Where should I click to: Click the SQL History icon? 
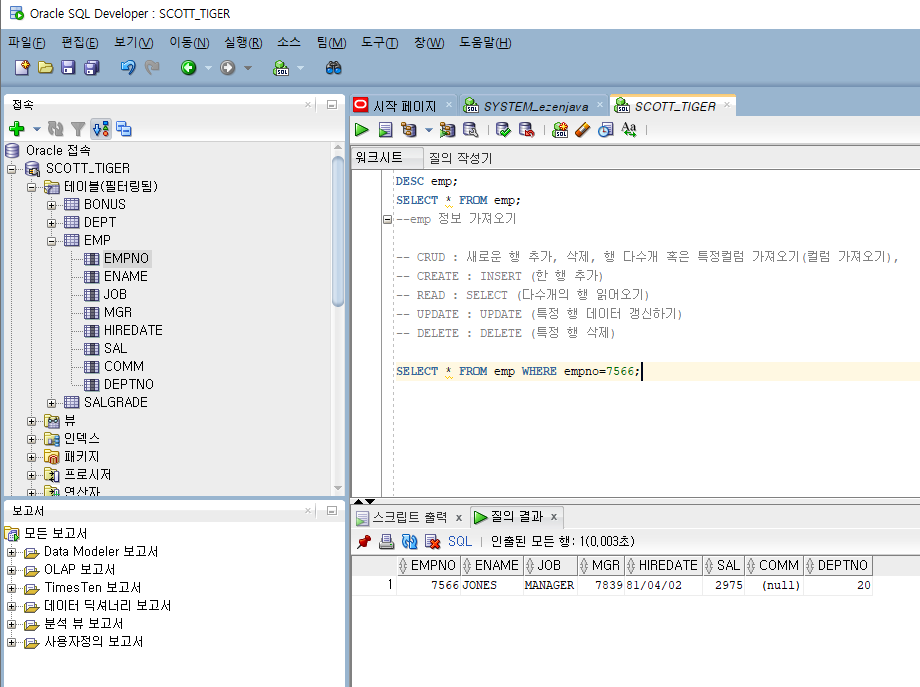click(606, 130)
